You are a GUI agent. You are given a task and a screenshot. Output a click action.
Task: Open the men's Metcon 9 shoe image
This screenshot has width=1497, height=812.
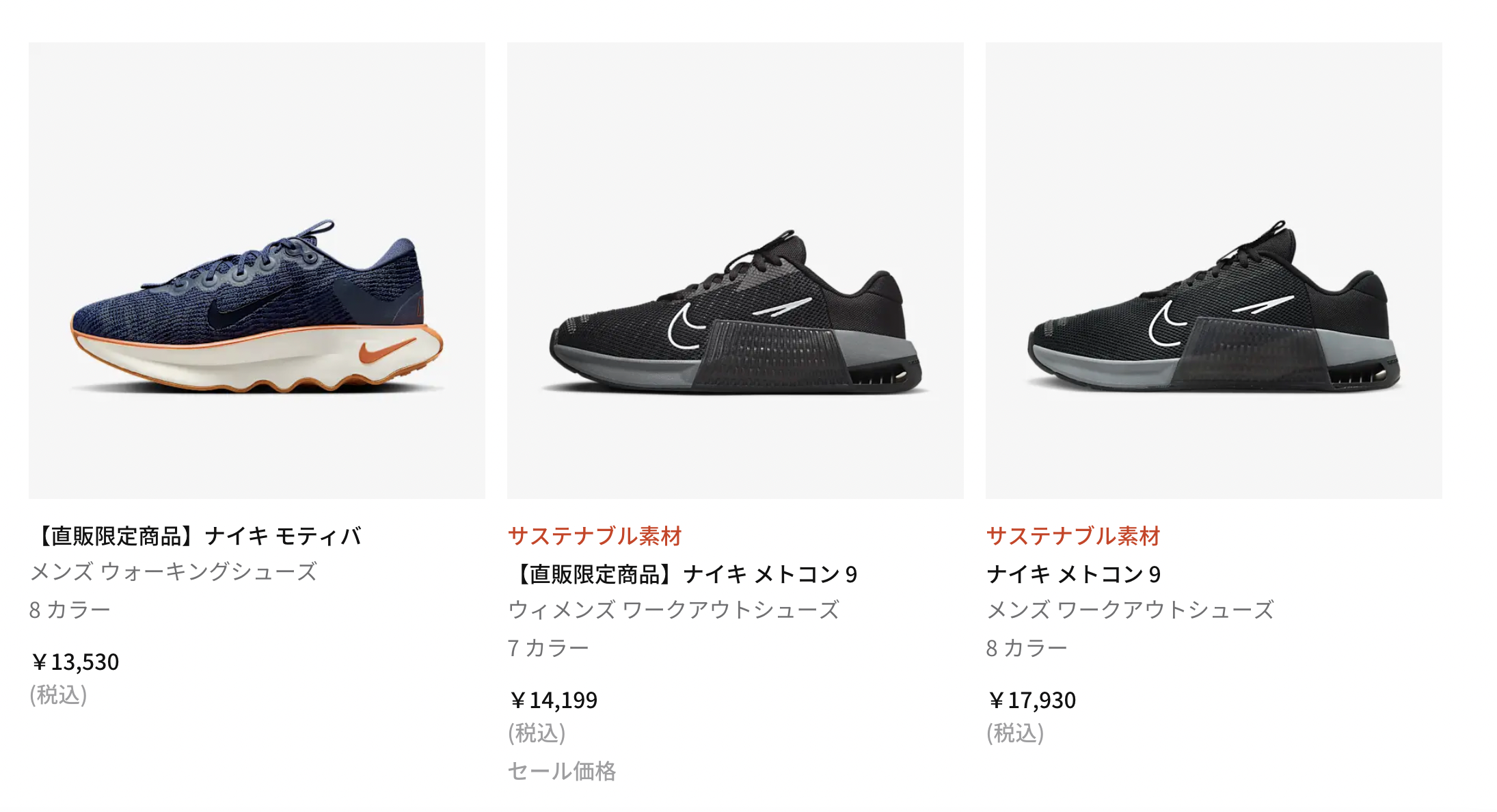pyautogui.click(x=1214, y=271)
